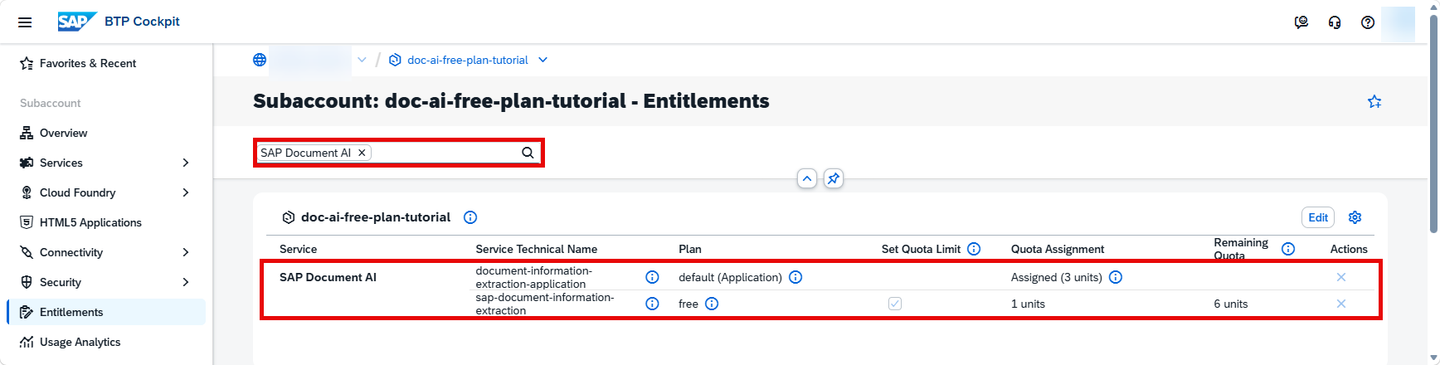
Task: Open dropdown chevron after doc-ai-free-plan-tutorial breadcrumb
Action: click(x=543, y=60)
